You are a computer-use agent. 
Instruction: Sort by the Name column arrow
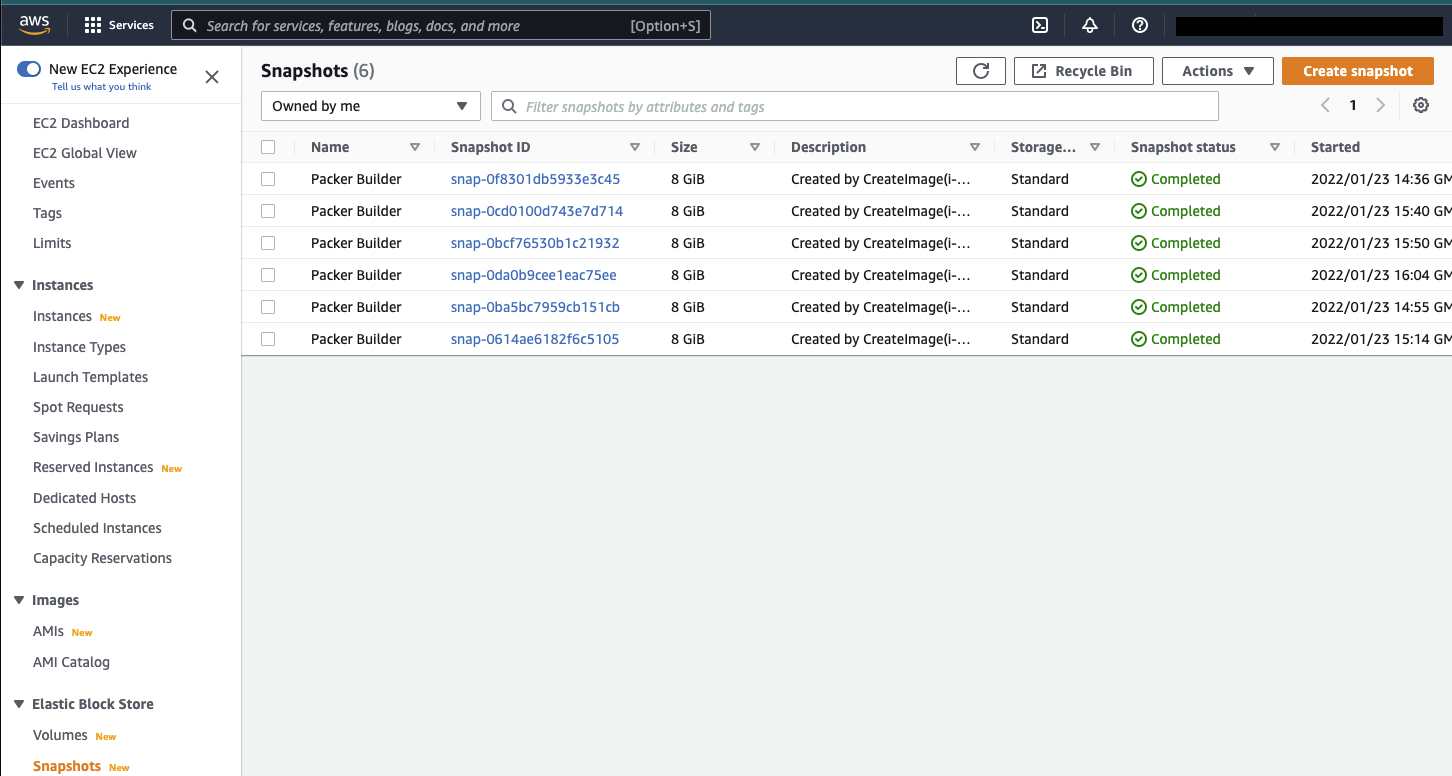(x=415, y=147)
